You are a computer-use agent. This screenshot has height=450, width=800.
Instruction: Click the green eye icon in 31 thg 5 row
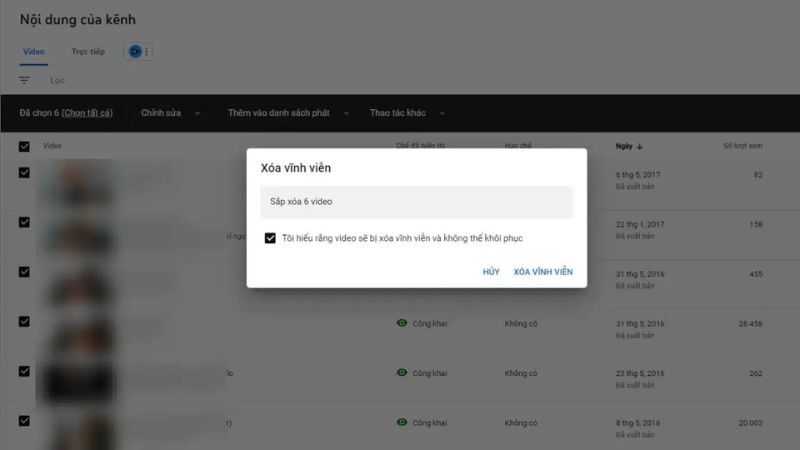point(402,323)
